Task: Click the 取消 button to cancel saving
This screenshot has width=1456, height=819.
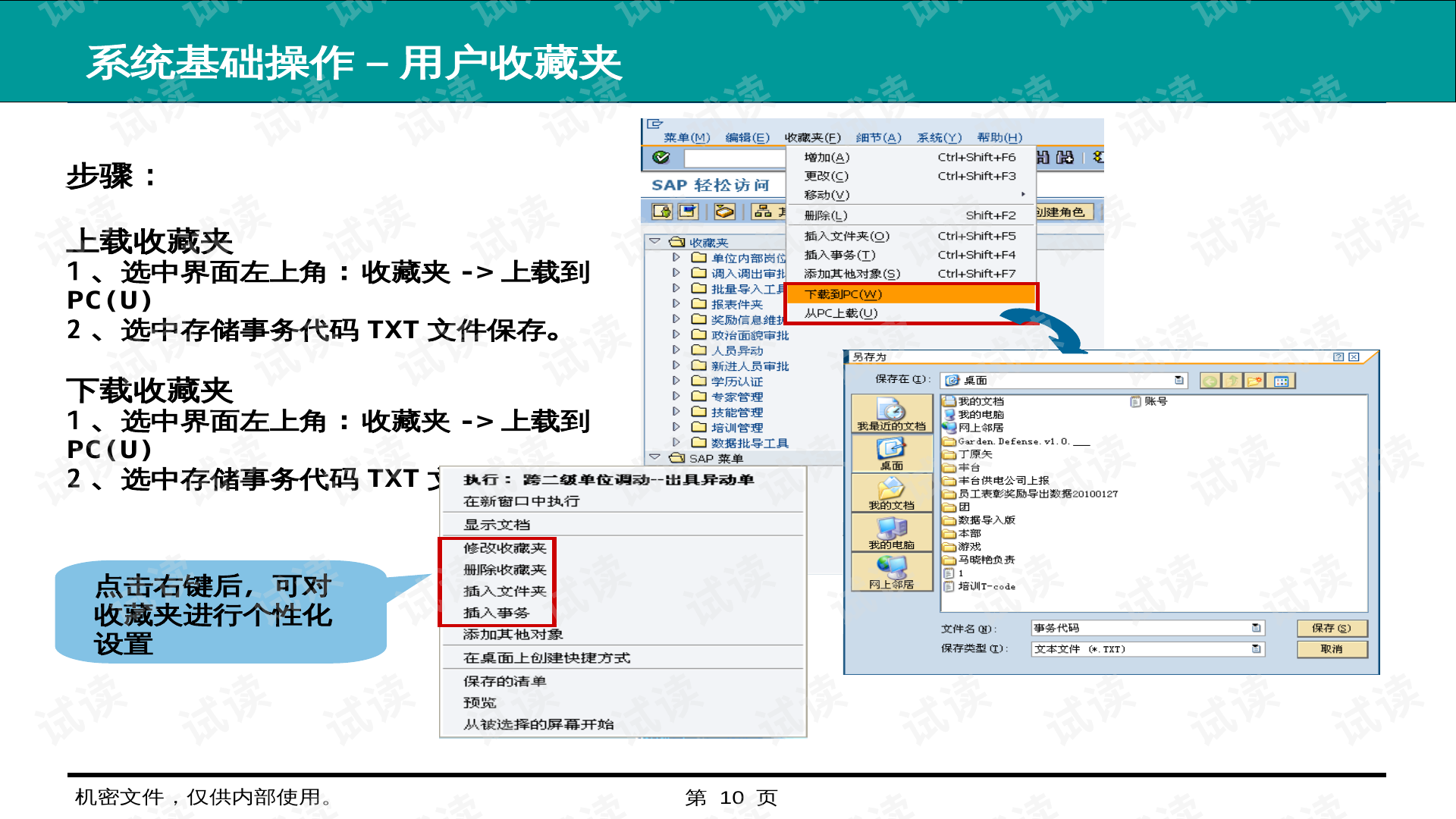Action: [1331, 649]
